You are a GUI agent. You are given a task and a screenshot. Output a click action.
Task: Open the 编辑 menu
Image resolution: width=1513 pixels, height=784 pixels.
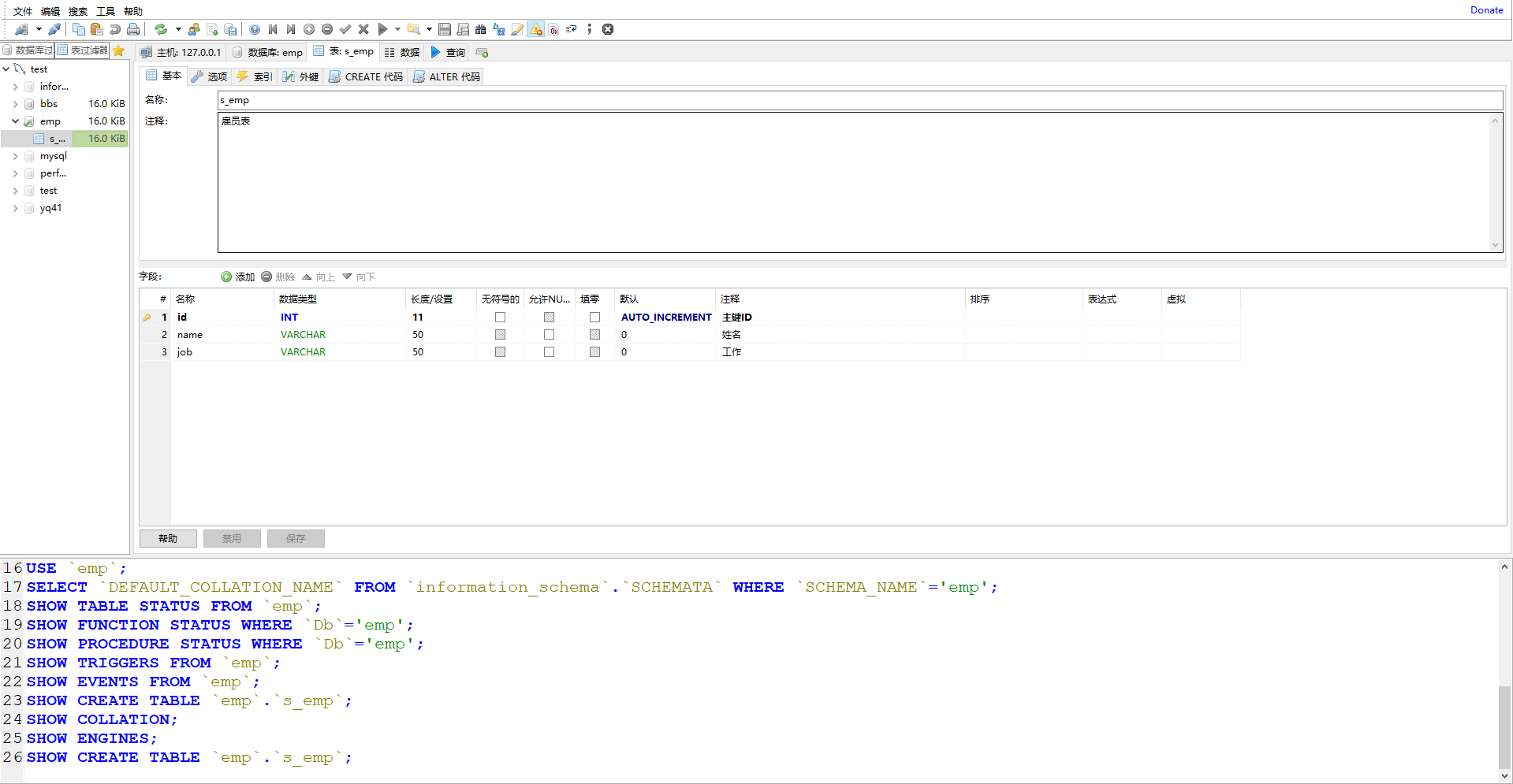click(x=50, y=11)
